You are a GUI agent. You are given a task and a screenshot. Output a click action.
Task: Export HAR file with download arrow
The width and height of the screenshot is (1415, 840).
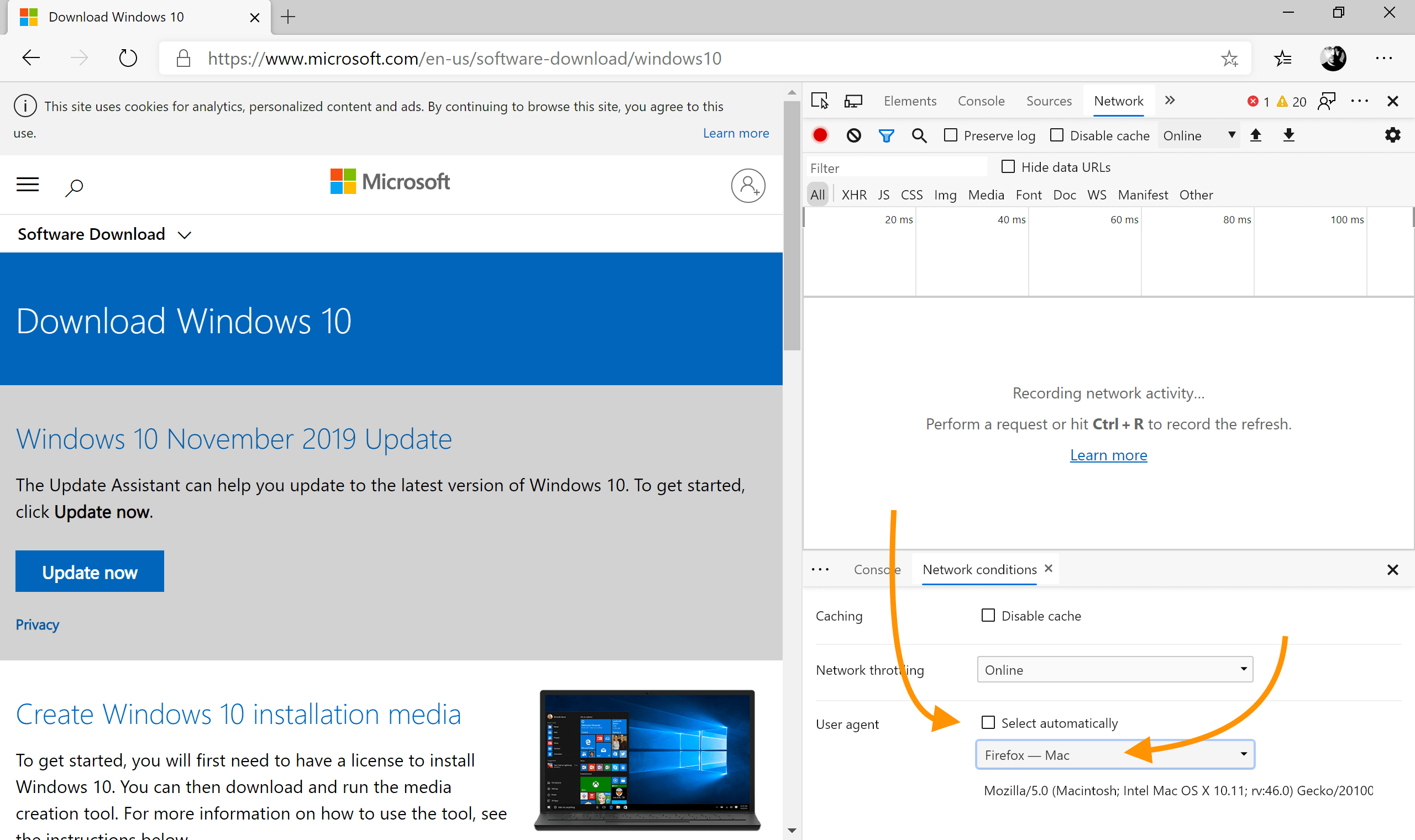click(x=1289, y=135)
